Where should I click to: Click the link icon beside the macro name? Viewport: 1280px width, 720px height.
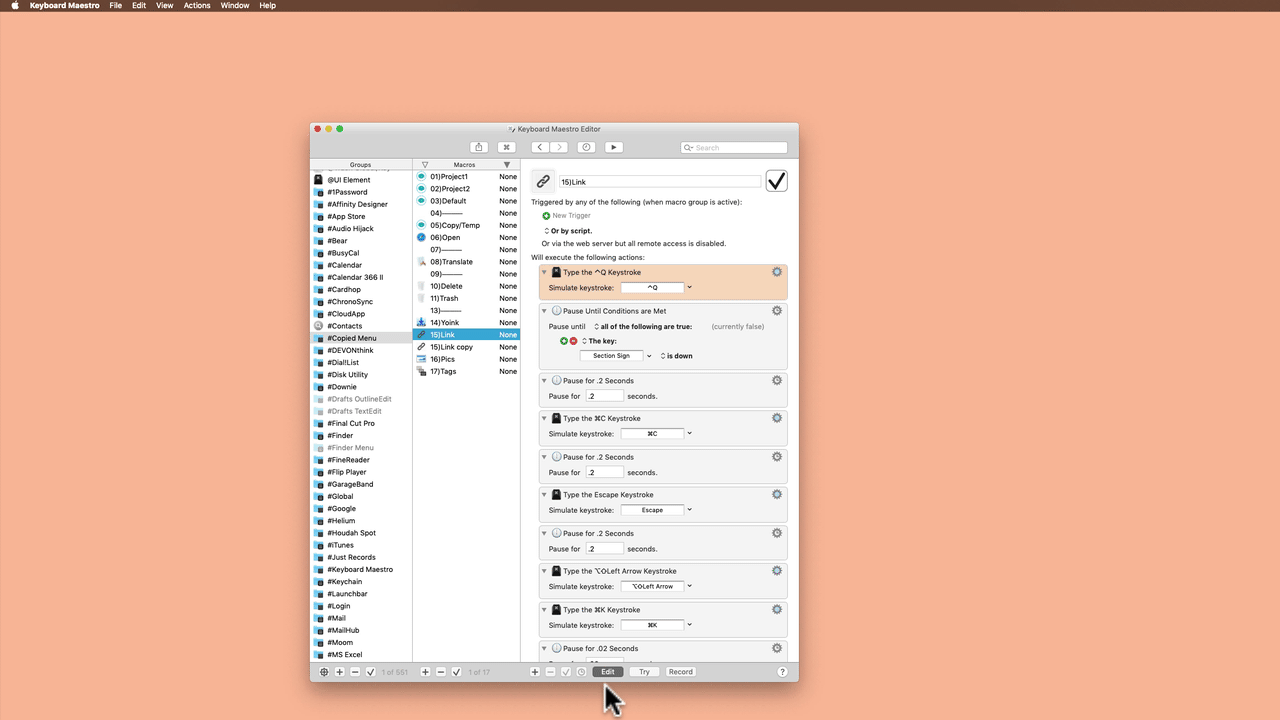coord(543,181)
